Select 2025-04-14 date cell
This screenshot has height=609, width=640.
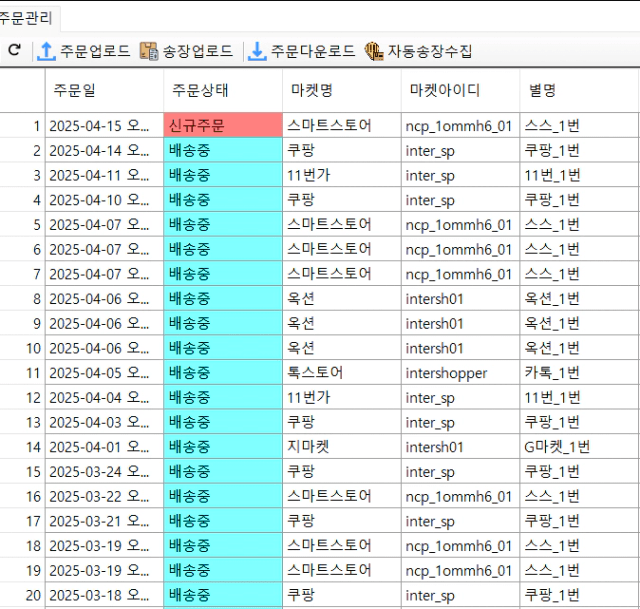click(x=104, y=150)
